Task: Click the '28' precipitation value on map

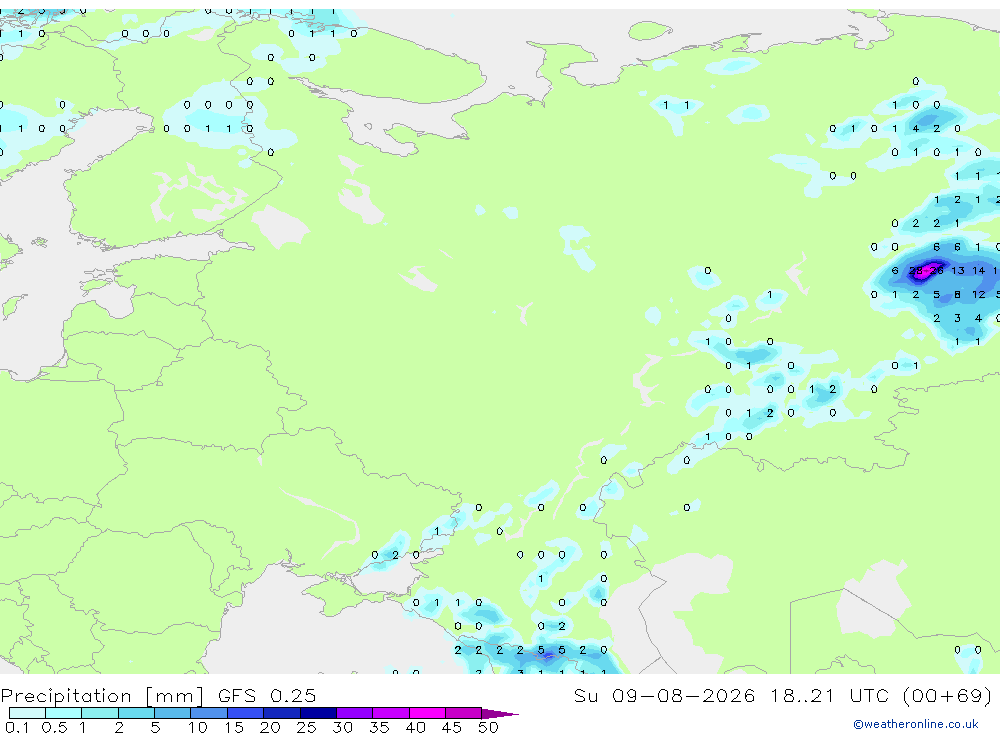Action: click(x=916, y=270)
